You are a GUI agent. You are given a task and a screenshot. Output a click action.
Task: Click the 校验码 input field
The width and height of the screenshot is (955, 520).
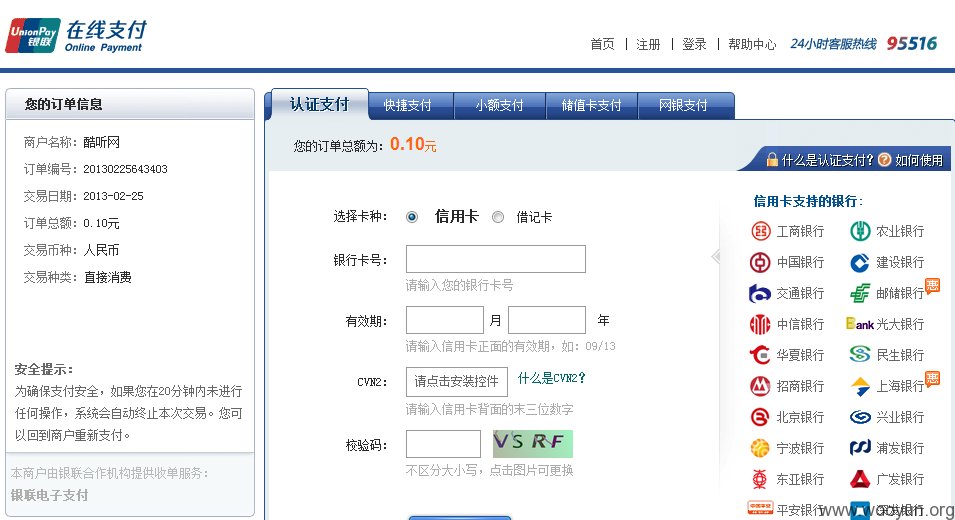pos(443,444)
